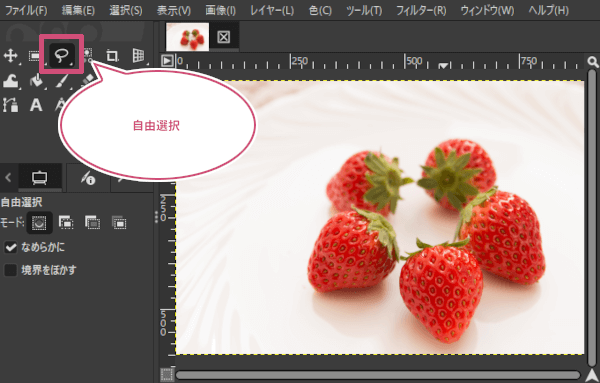Select the Crop tool
The height and width of the screenshot is (383, 600).
[x=112, y=56]
